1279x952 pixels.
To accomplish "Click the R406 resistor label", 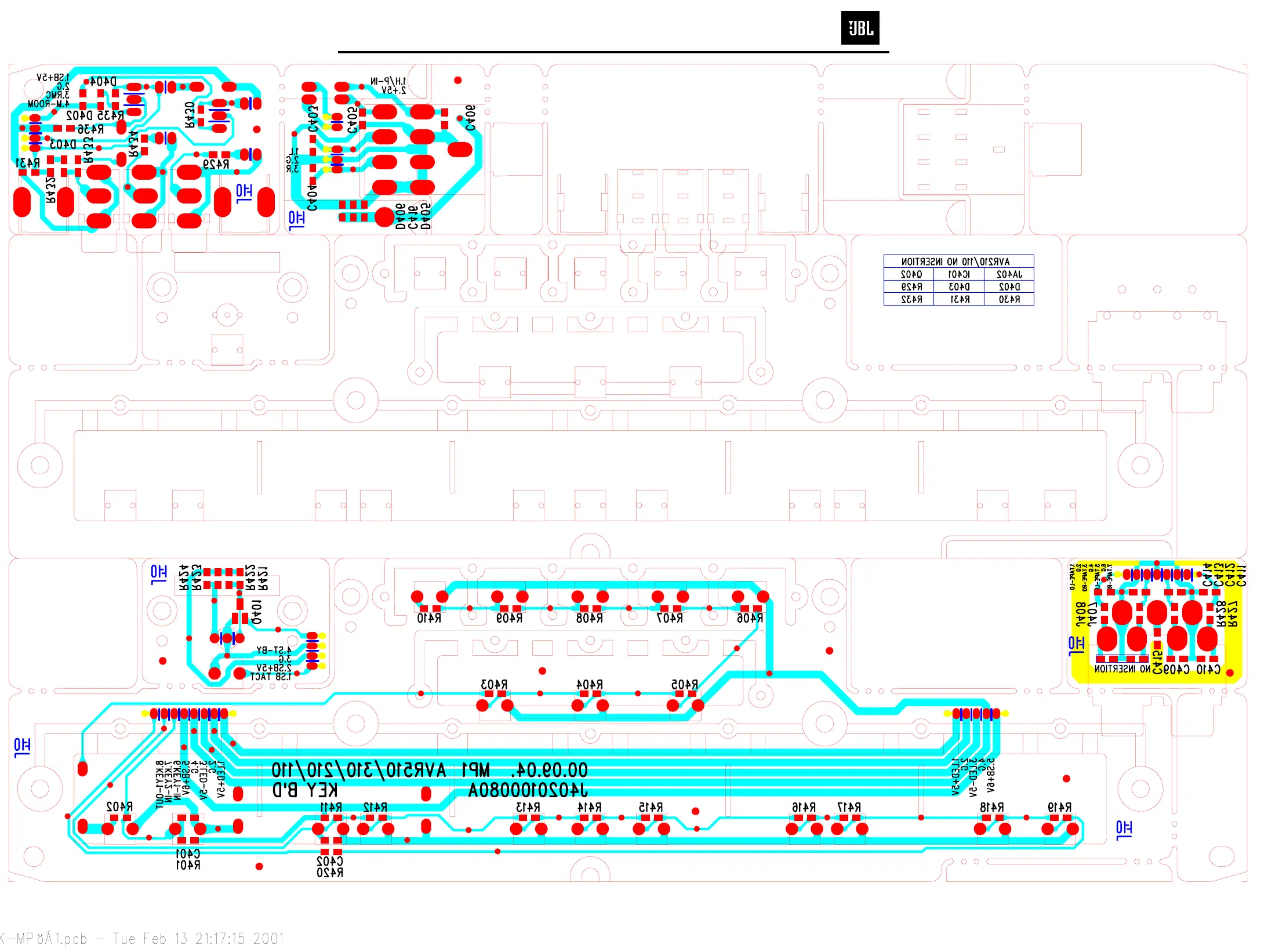I will click(749, 619).
